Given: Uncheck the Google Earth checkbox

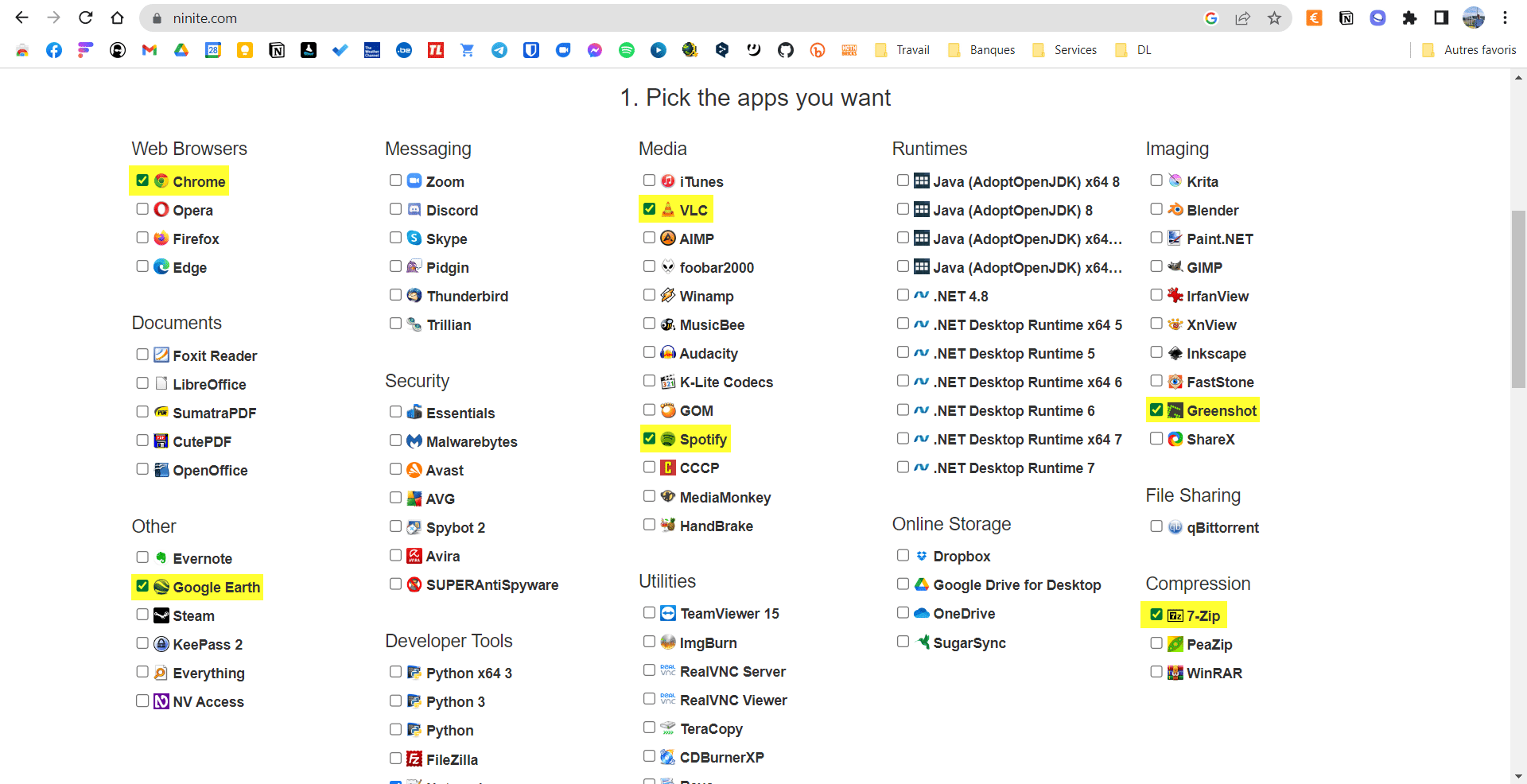Looking at the screenshot, I should pos(142,585).
